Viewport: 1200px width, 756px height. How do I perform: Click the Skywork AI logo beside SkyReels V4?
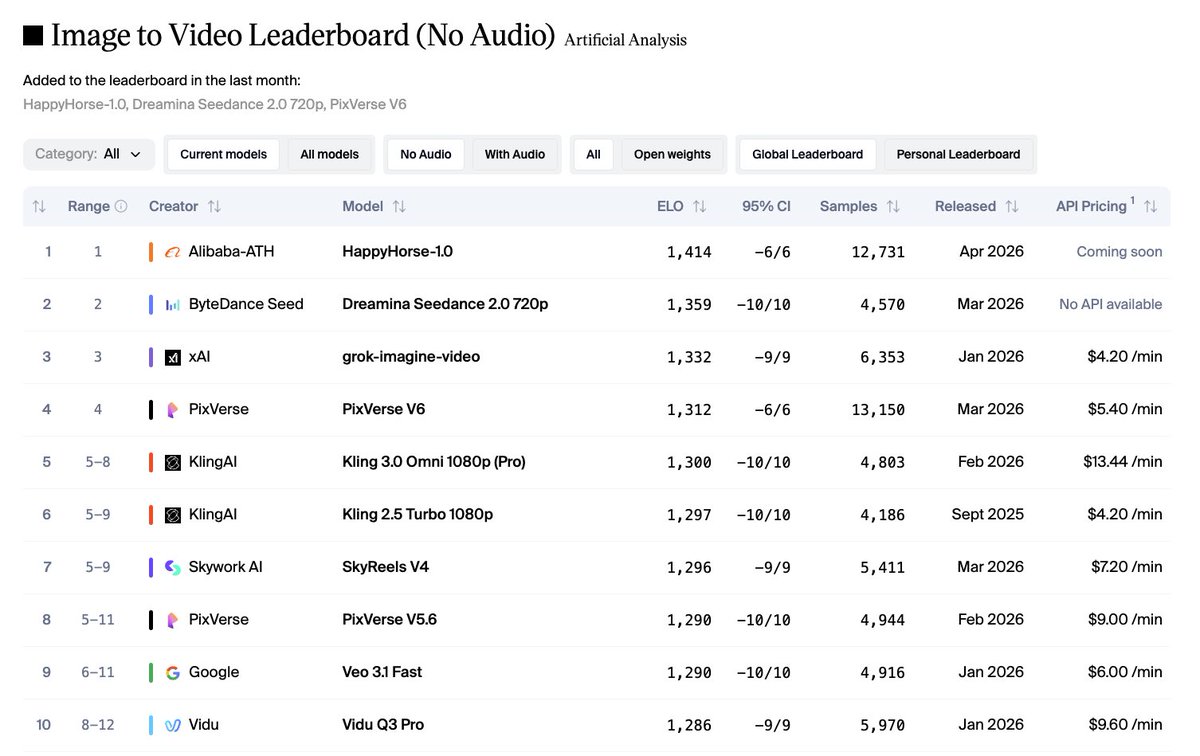[x=172, y=566]
